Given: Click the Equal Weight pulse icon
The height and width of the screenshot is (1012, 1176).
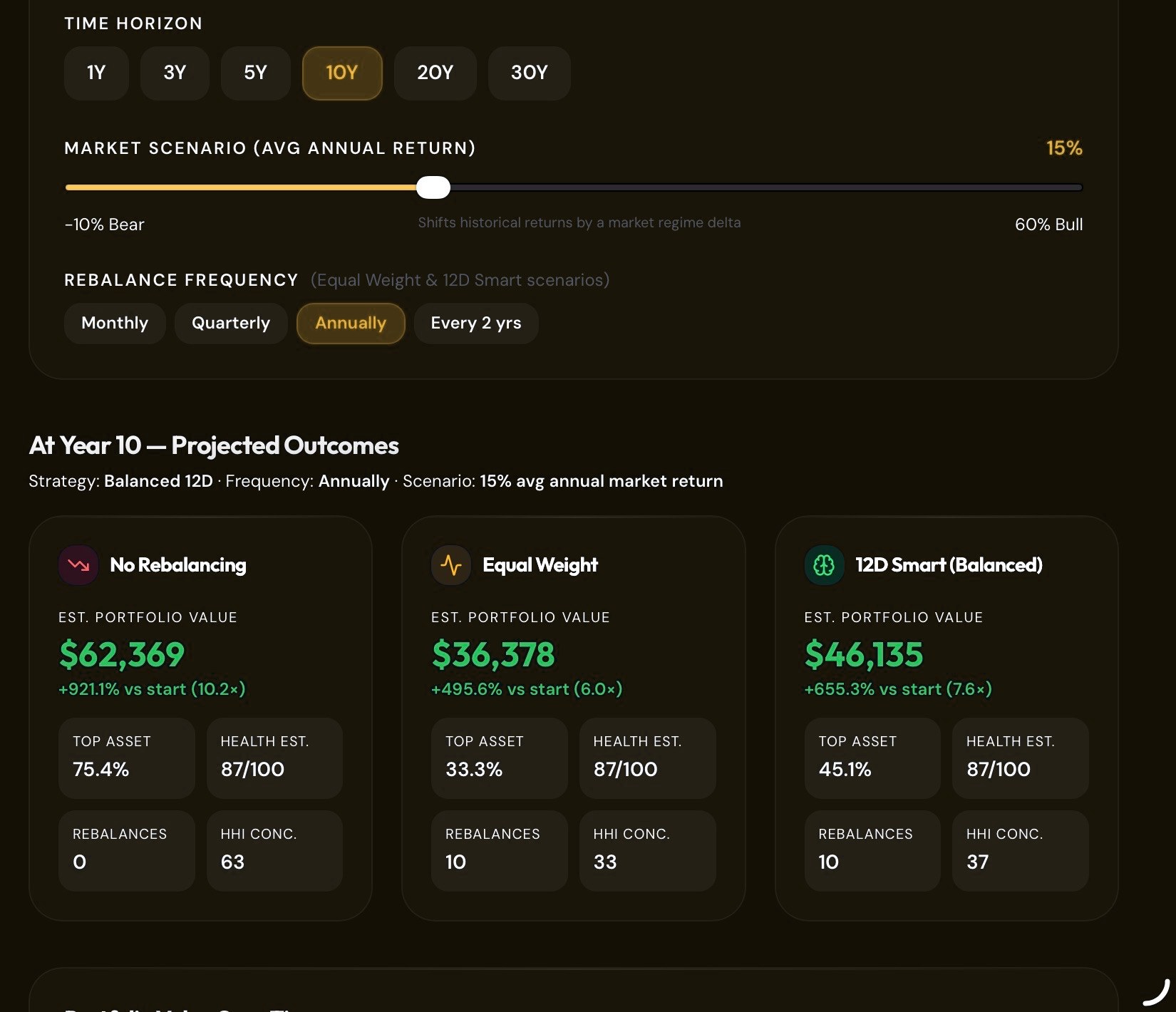Looking at the screenshot, I should point(451,565).
